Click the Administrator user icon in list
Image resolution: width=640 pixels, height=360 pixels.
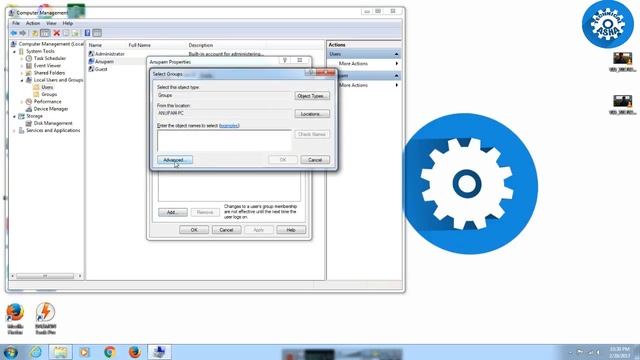click(91, 54)
